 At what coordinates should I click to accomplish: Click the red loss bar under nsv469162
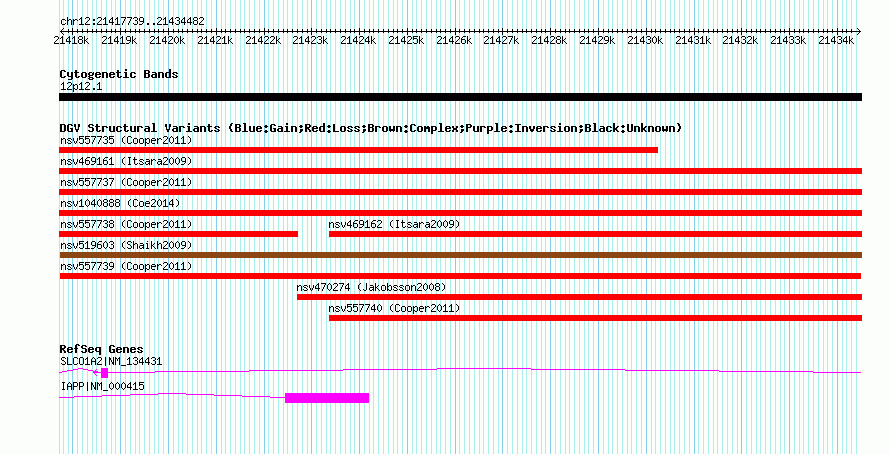pos(595,234)
